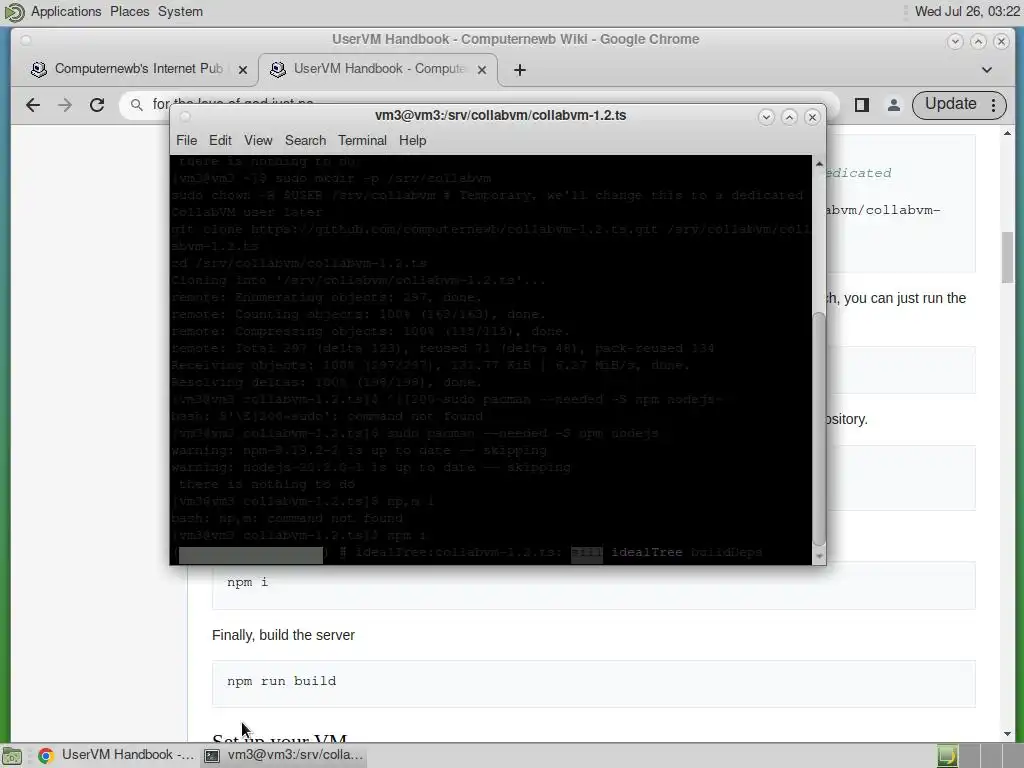Open the Chrome three-dot menu

(x=994, y=104)
